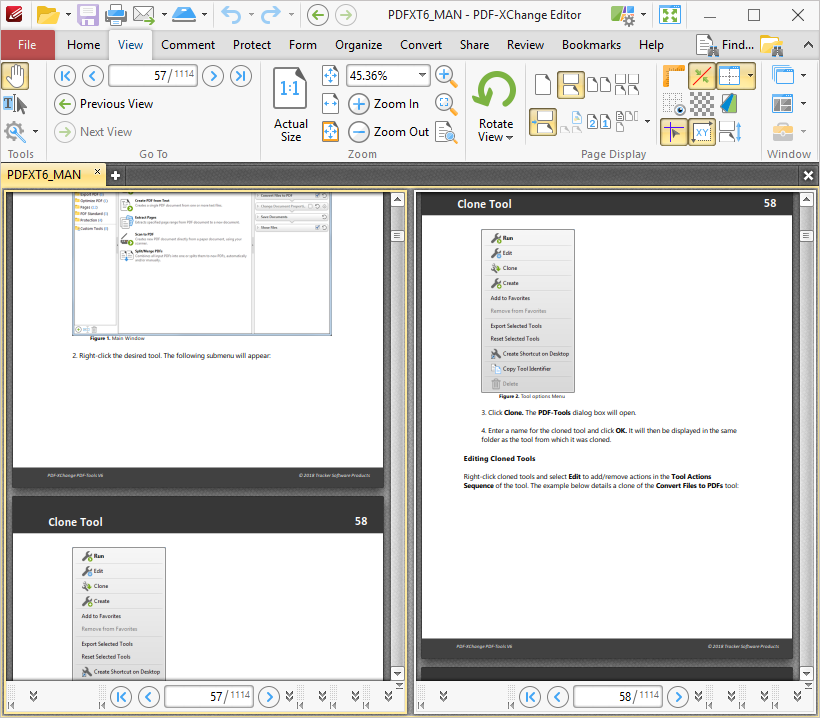Select the Two Pages display icon

coord(598,83)
